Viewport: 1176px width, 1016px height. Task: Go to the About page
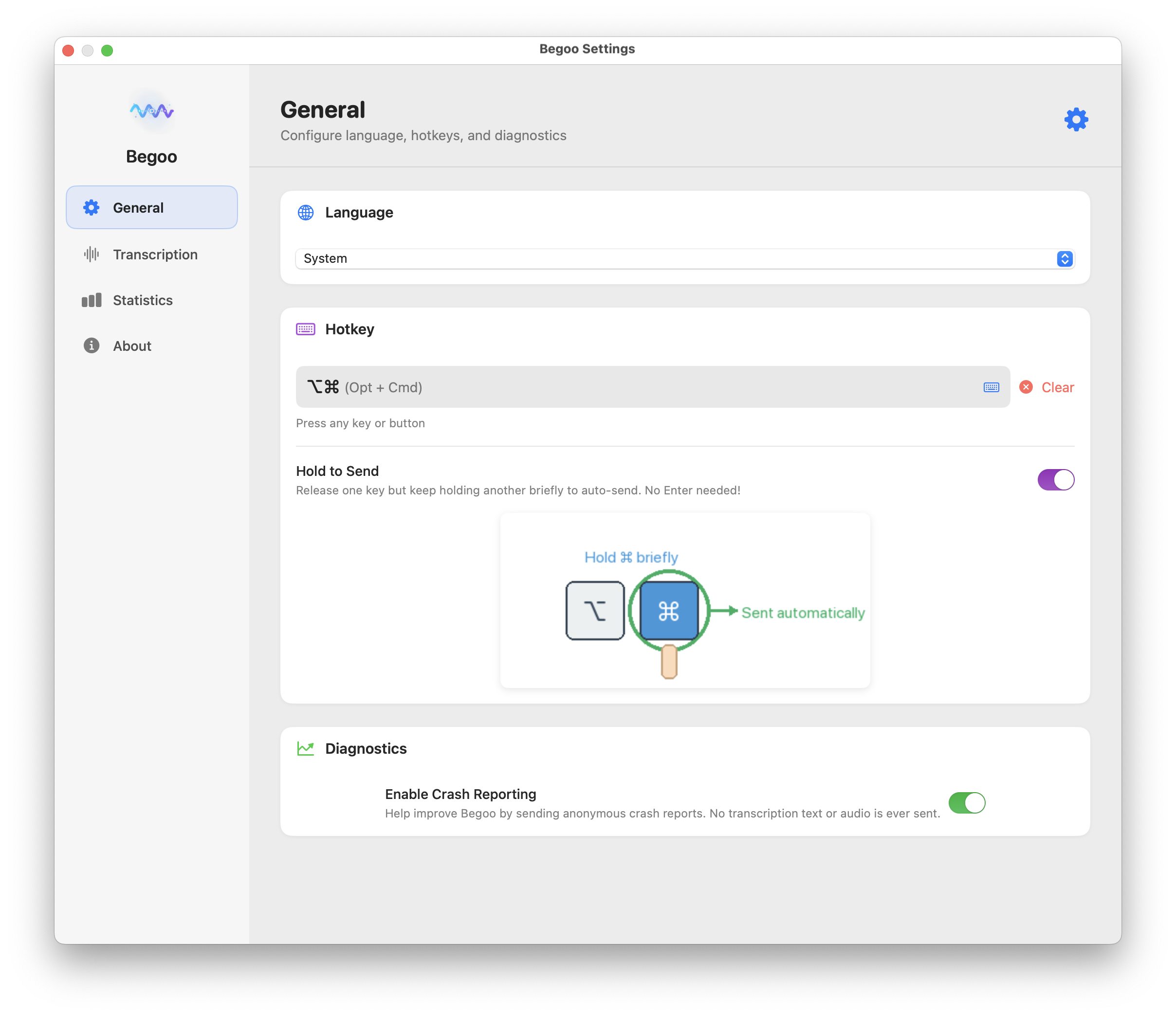tap(132, 345)
